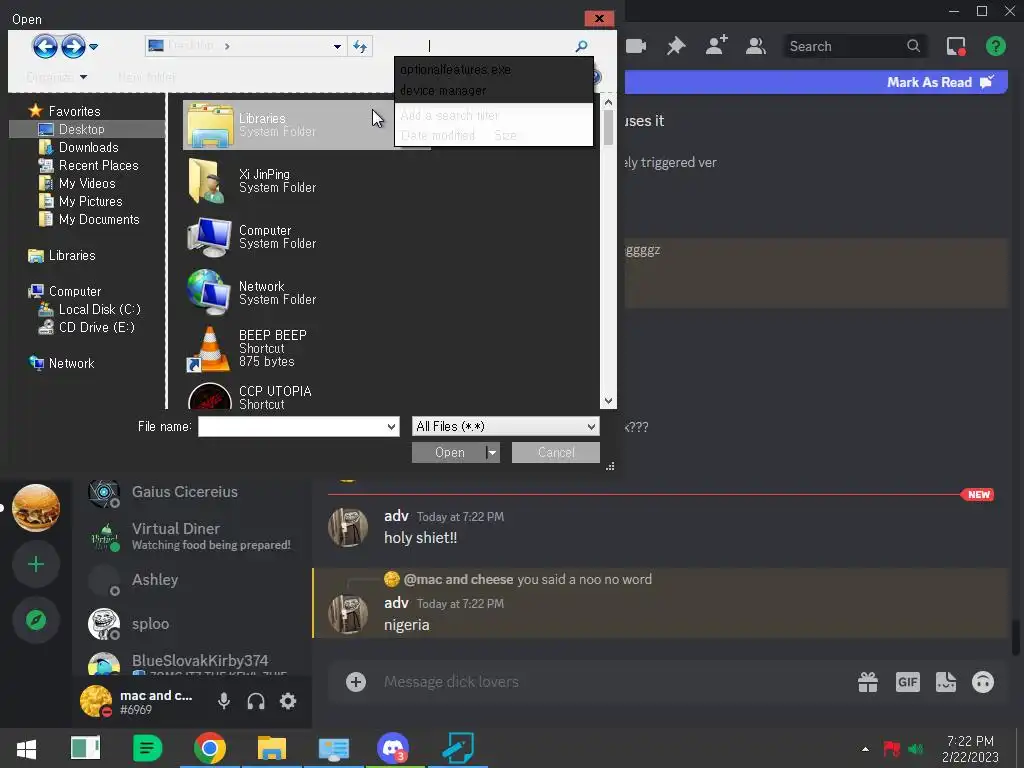Refresh the Open dialog folder view

(x=360, y=46)
